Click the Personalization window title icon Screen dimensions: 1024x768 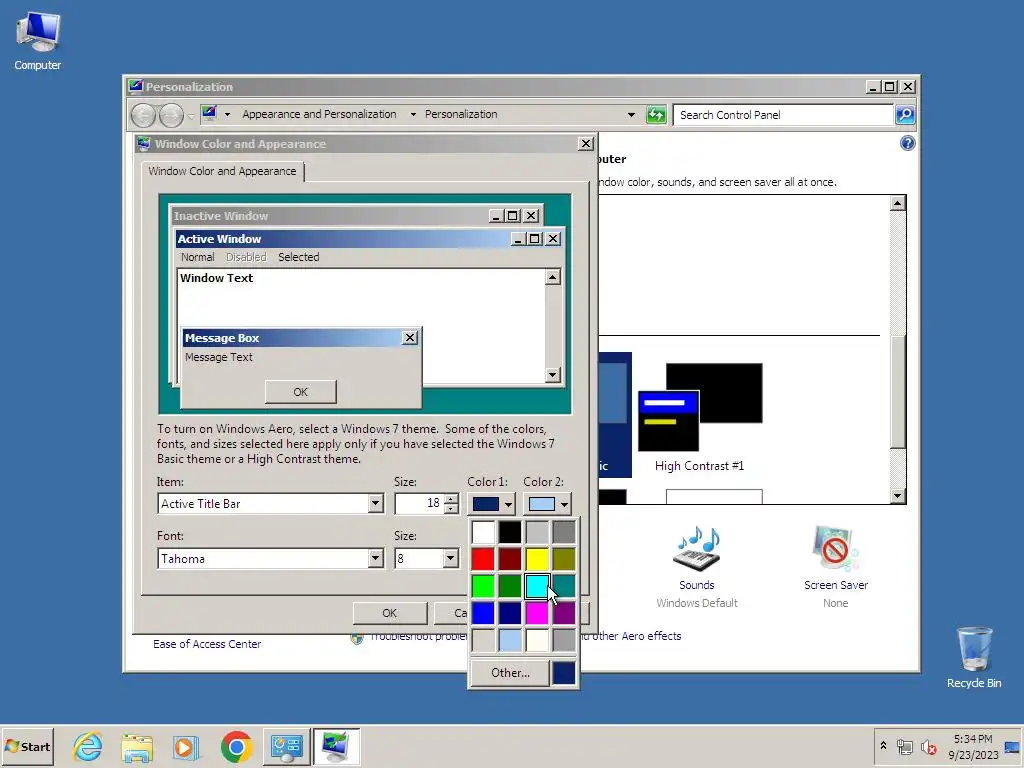click(x=135, y=86)
